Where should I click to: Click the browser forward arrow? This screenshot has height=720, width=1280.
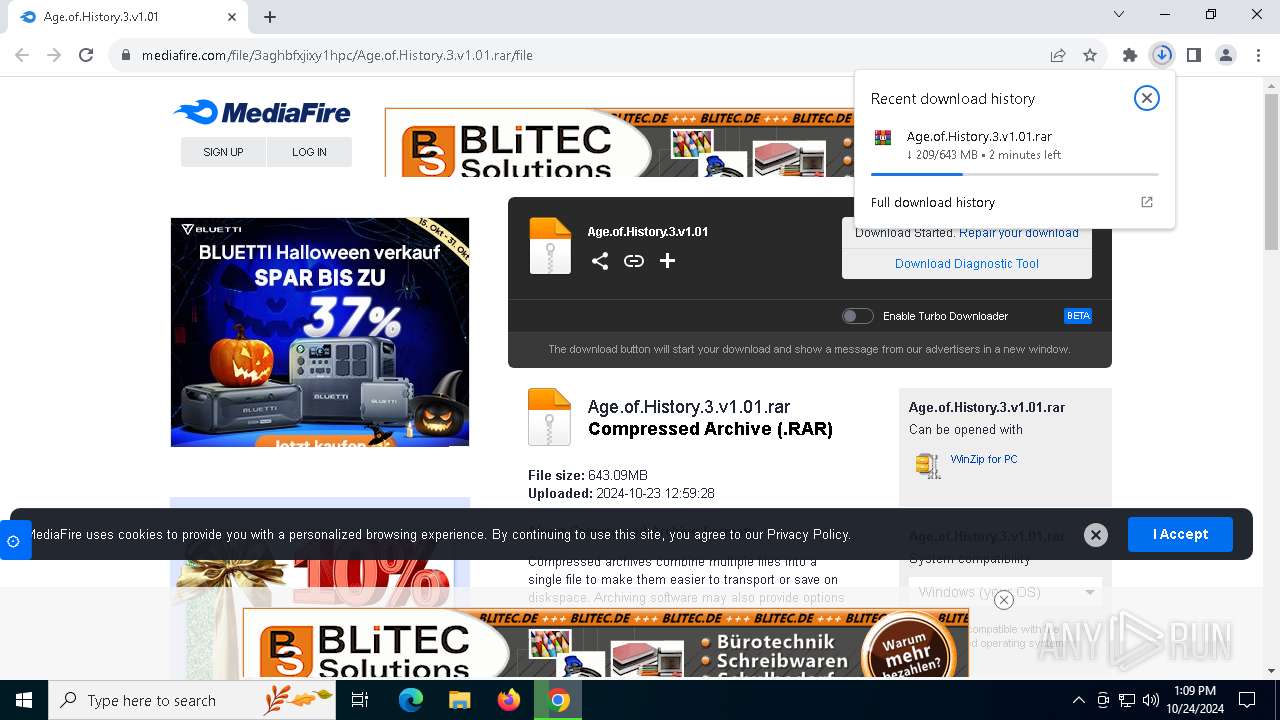(x=54, y=55)
